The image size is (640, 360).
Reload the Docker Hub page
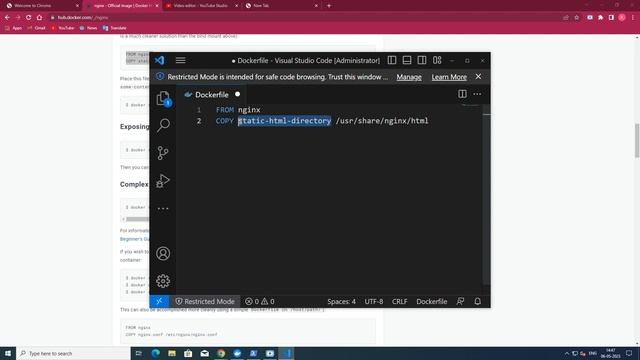click(29, 18)
